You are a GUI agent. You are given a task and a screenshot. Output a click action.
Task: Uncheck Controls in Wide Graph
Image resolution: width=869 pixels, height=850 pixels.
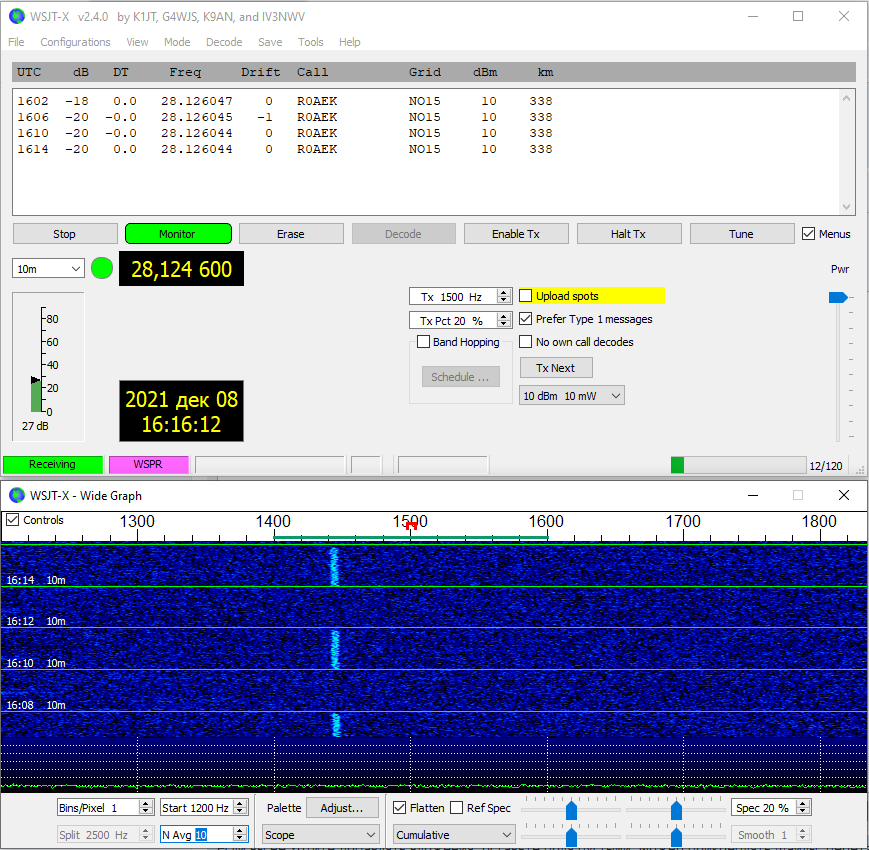pos(12,520)
